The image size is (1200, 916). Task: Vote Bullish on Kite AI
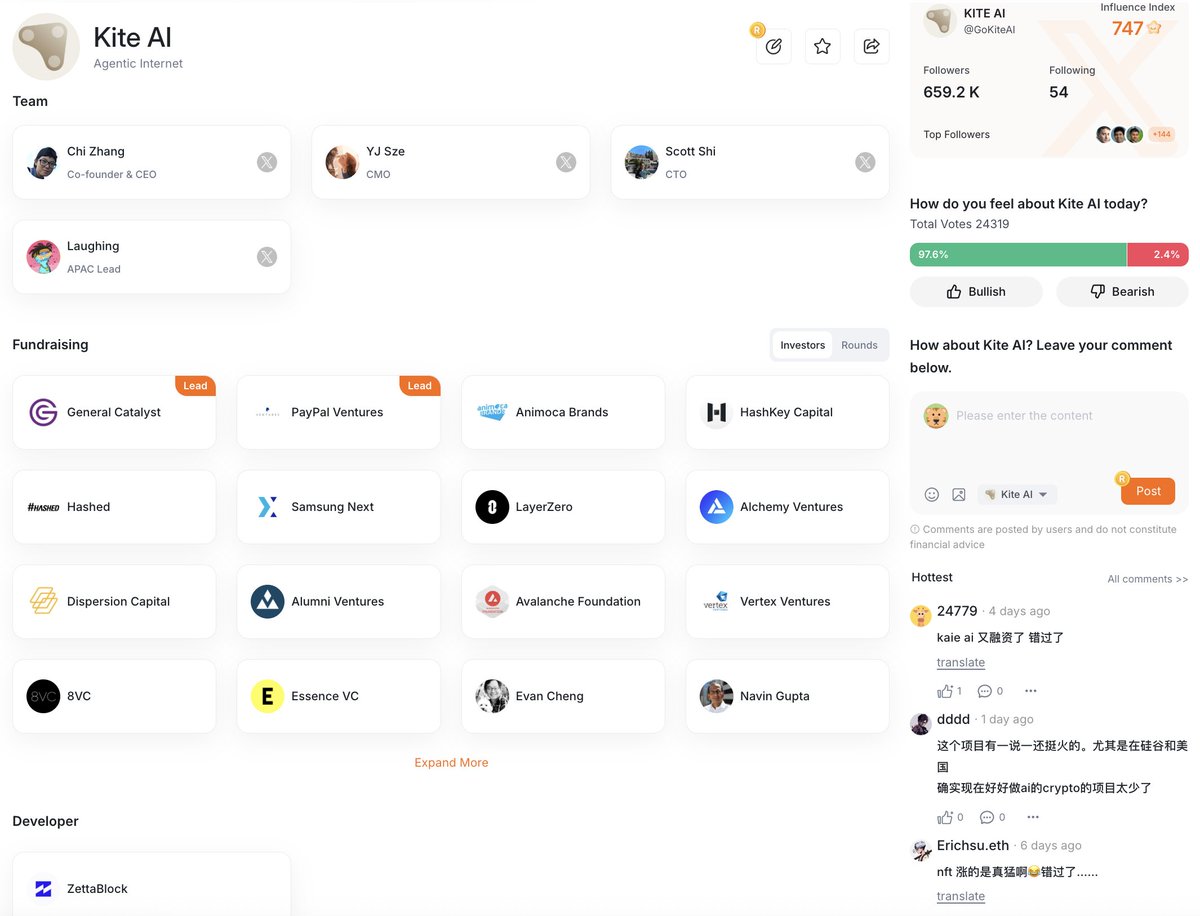pyautogui.click(x=976, y=291)
